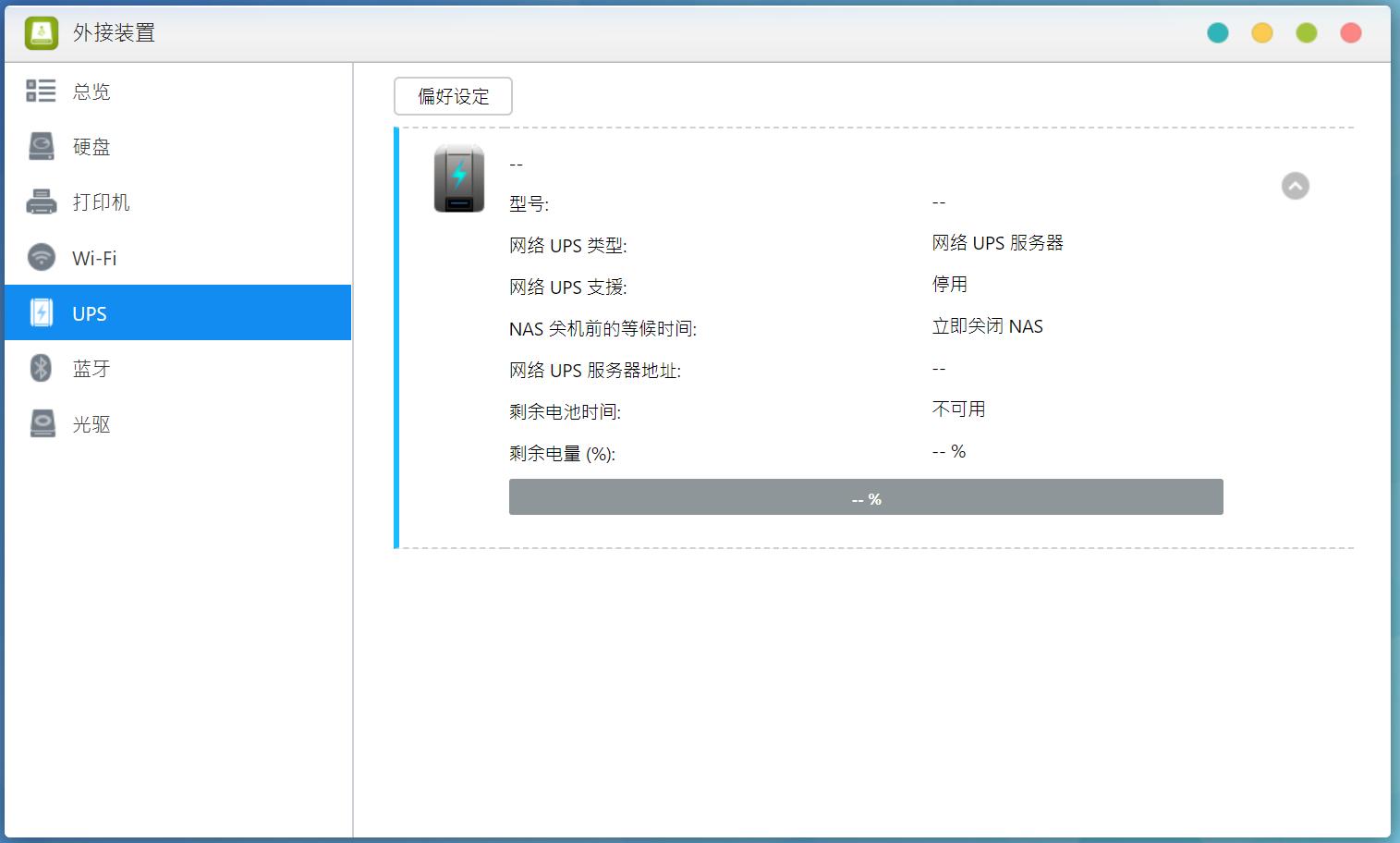
Task: Click the 硬盘 disk icon
Action: (41, 146)
